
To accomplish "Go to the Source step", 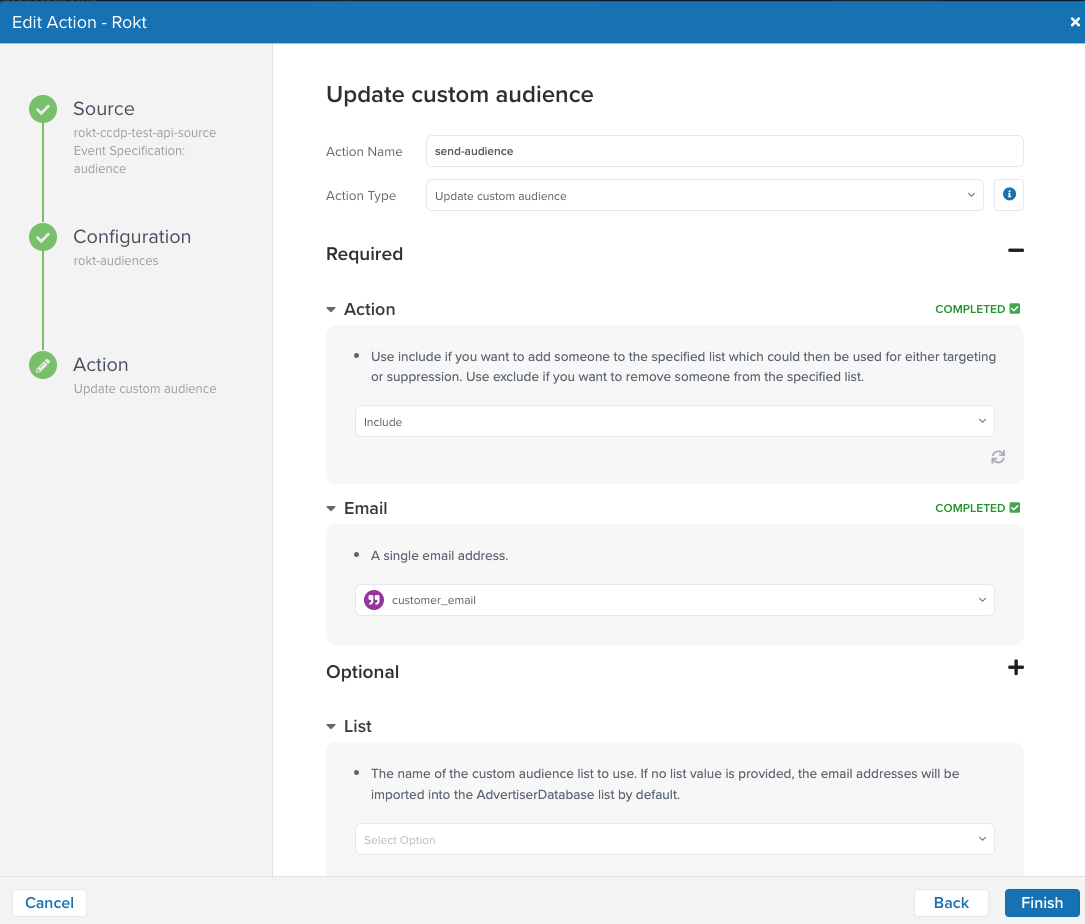I will click(104, 109).
